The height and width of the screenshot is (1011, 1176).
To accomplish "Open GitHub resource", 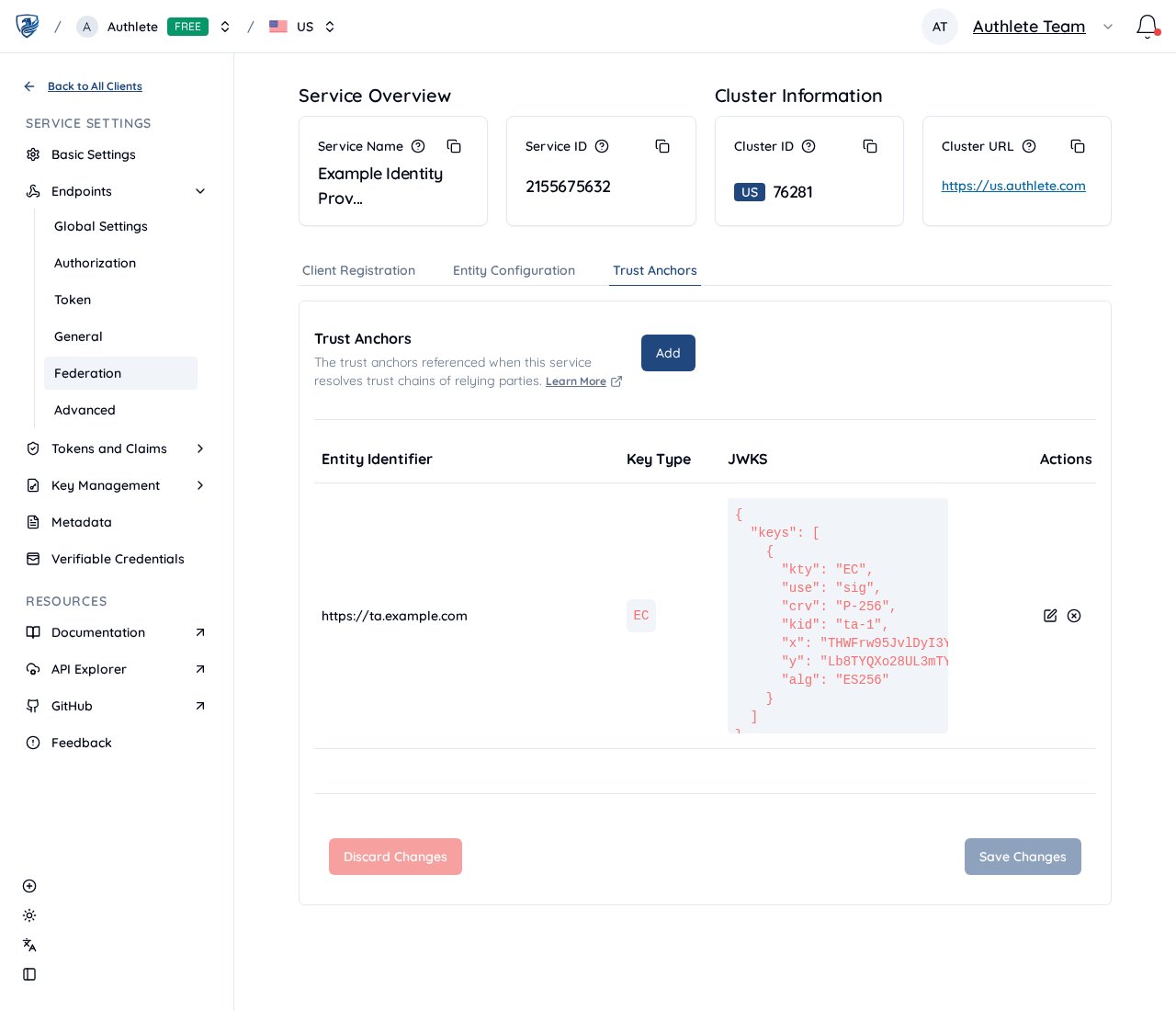I will click(x=72, y=706).
